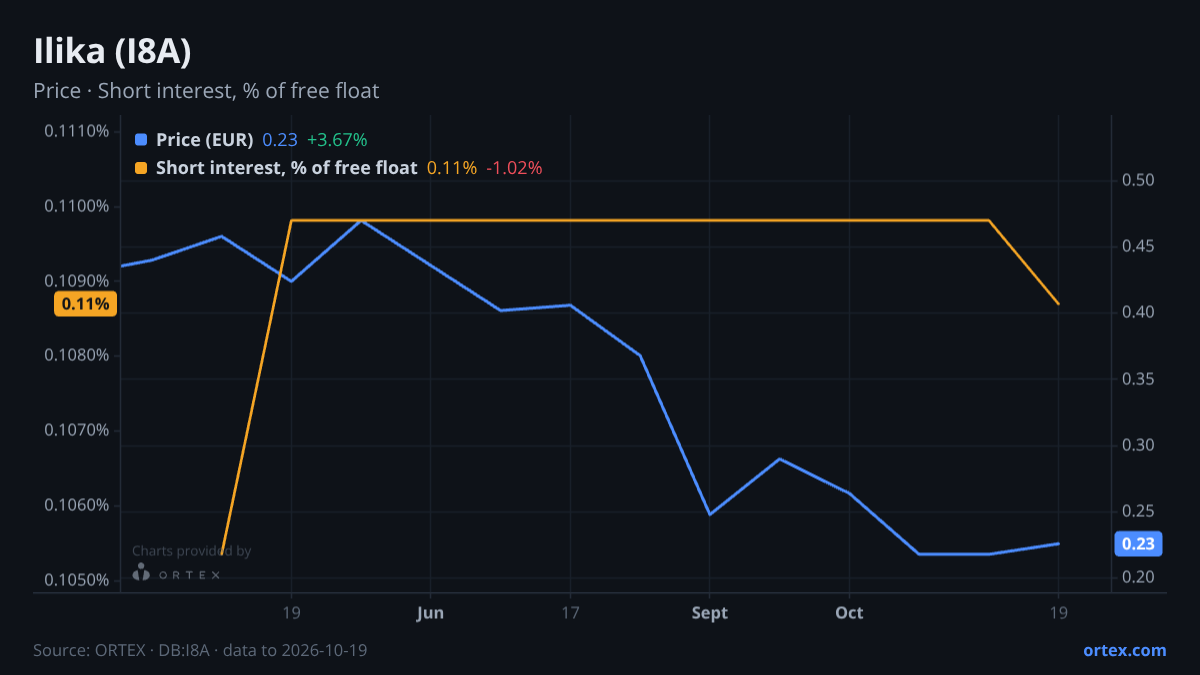Click the orange Short interest legend swatch
This screenshot has height=675, width=1200.
pos(141,168)
